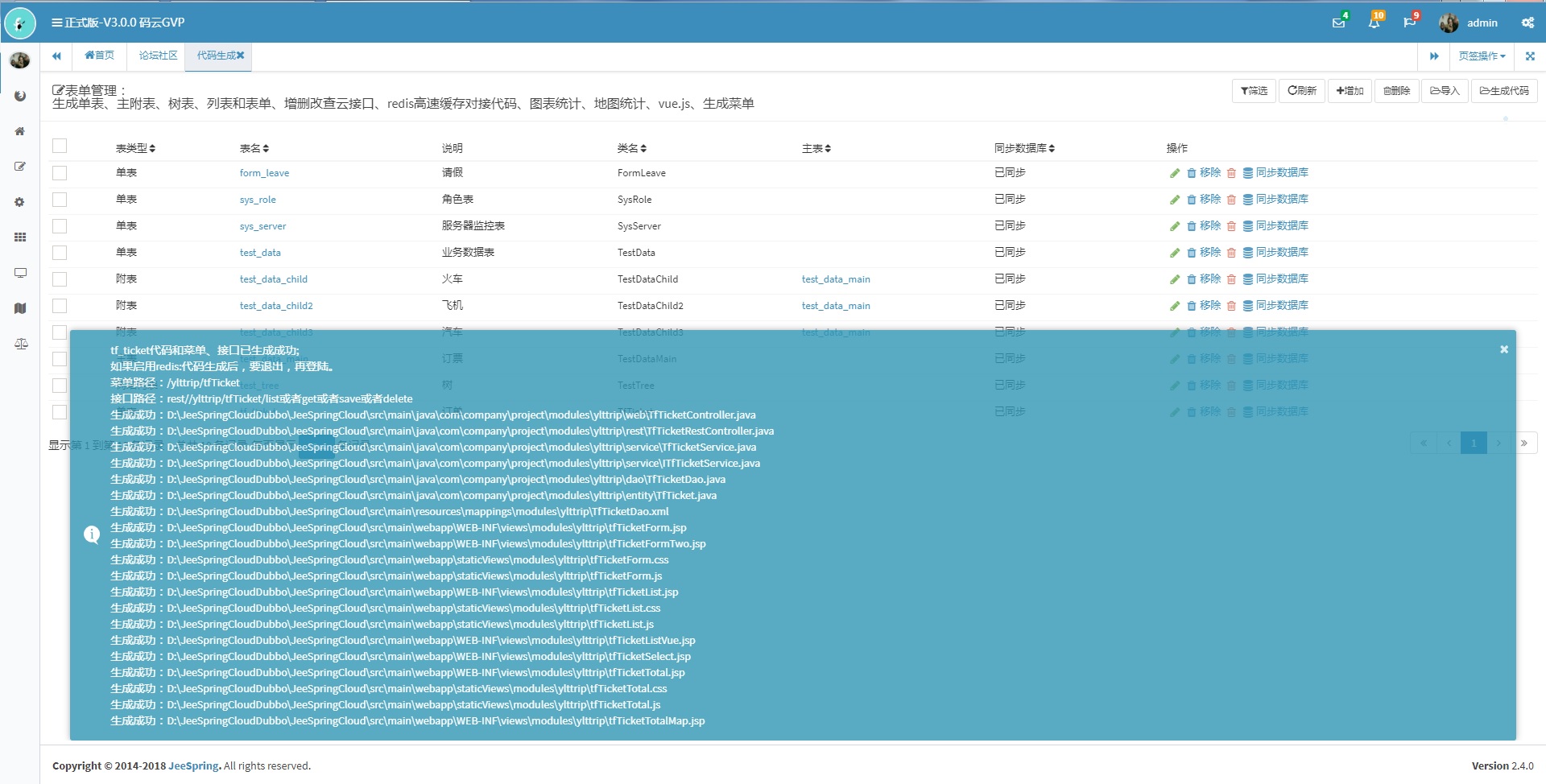Click the bell alerts icon

coord(1374,23)
